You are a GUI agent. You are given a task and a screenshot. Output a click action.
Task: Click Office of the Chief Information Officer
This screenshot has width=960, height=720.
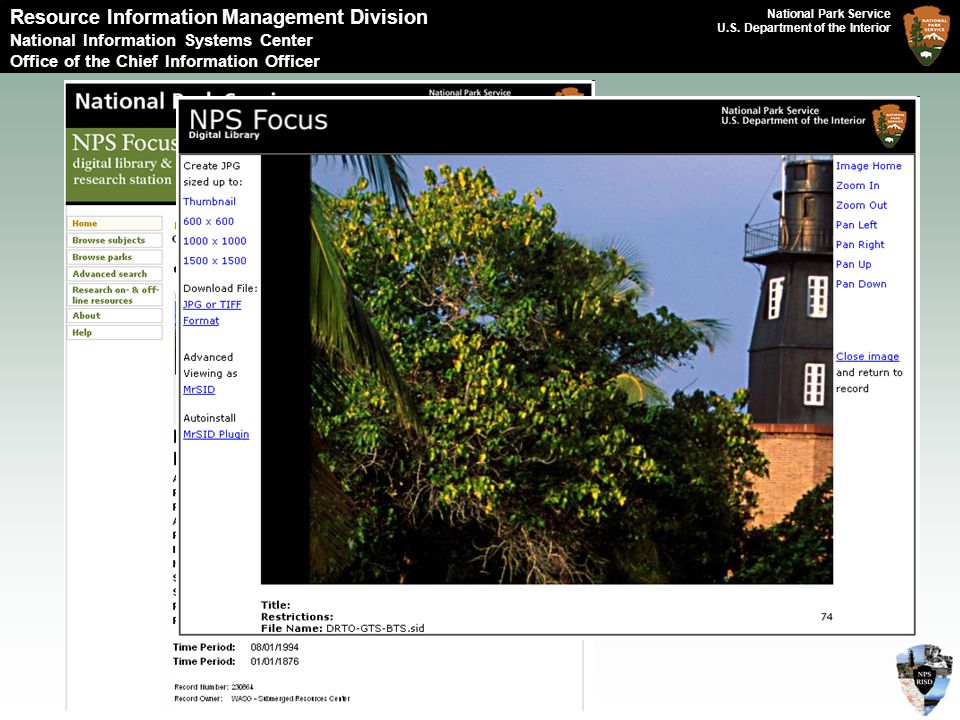[165, 61]
